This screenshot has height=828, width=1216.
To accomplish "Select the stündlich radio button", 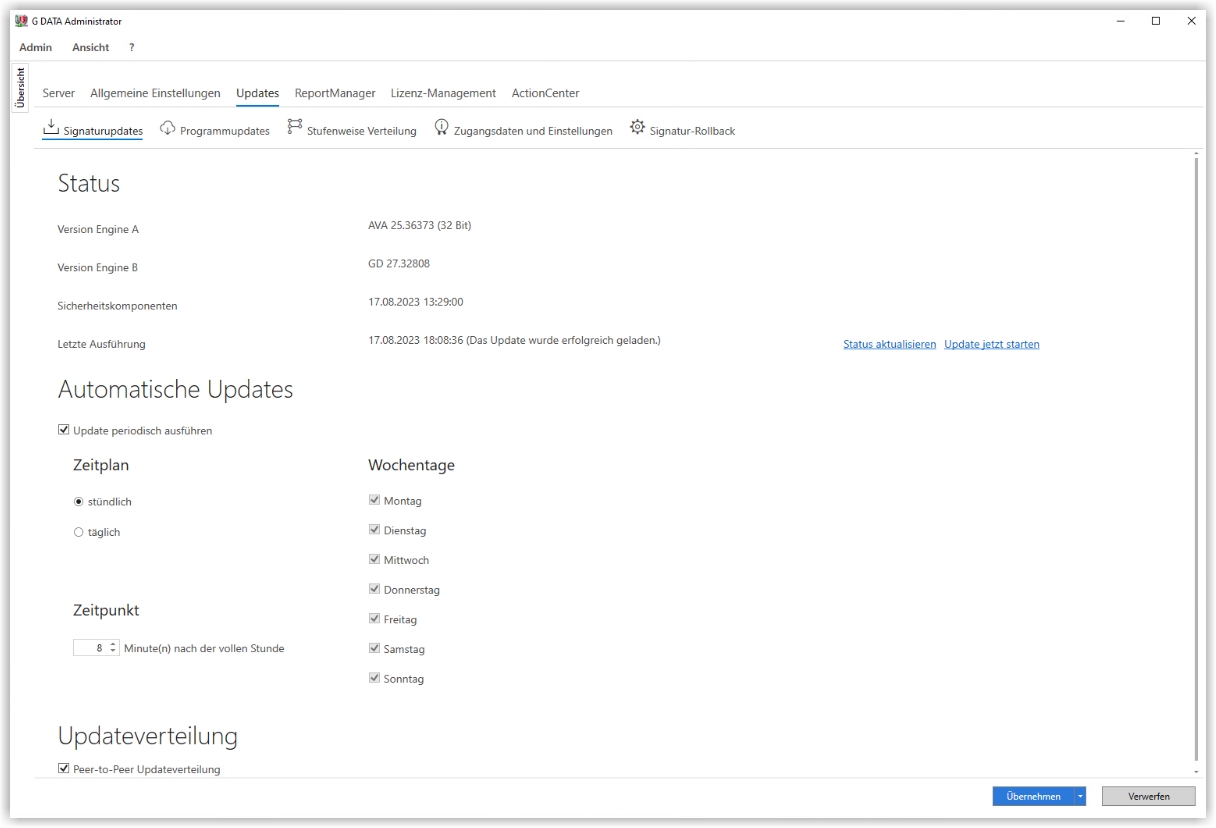I will click(x=79, y=502).
